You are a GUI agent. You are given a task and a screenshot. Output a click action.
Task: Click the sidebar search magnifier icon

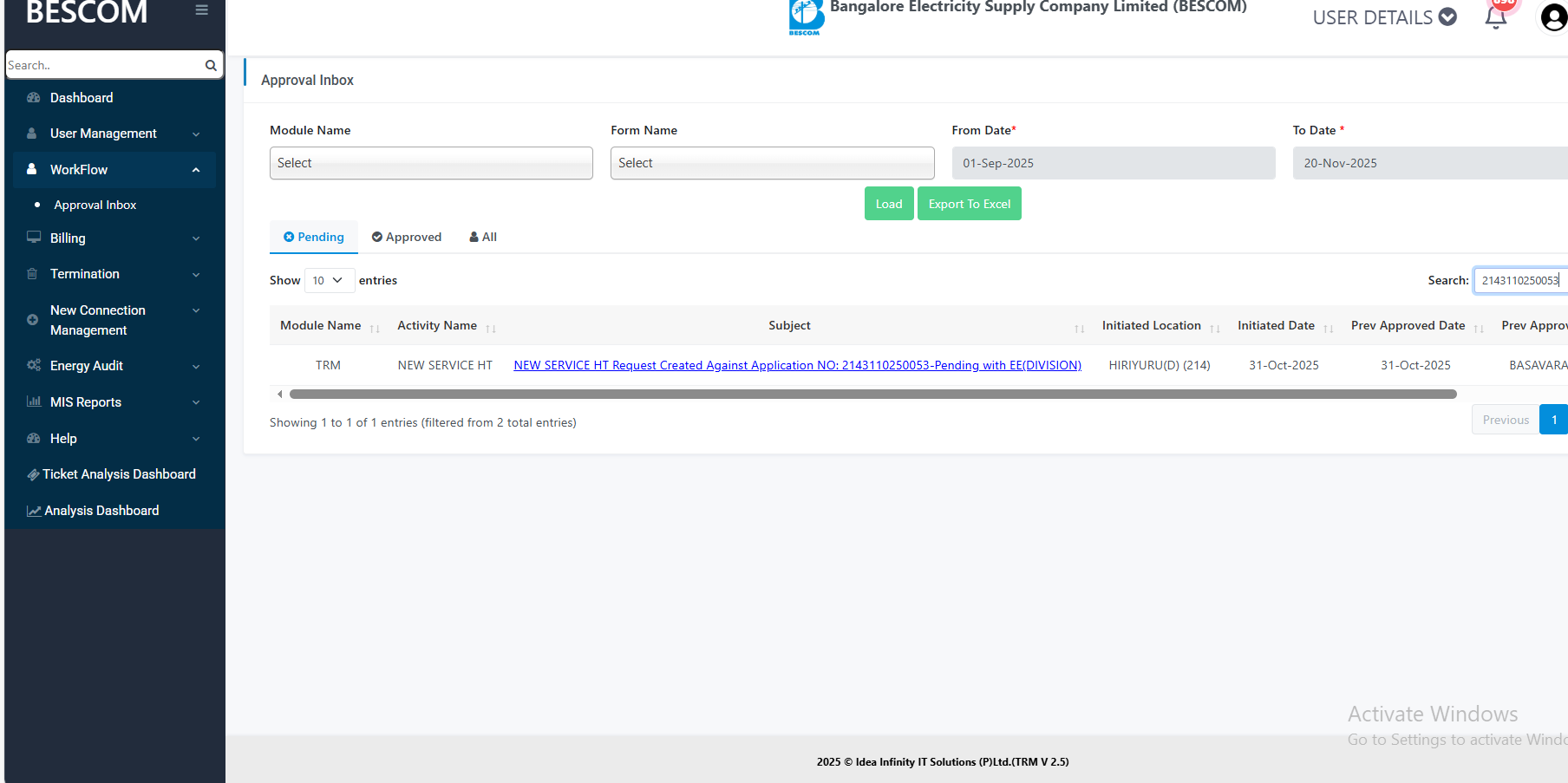click(x=211, y=65)
